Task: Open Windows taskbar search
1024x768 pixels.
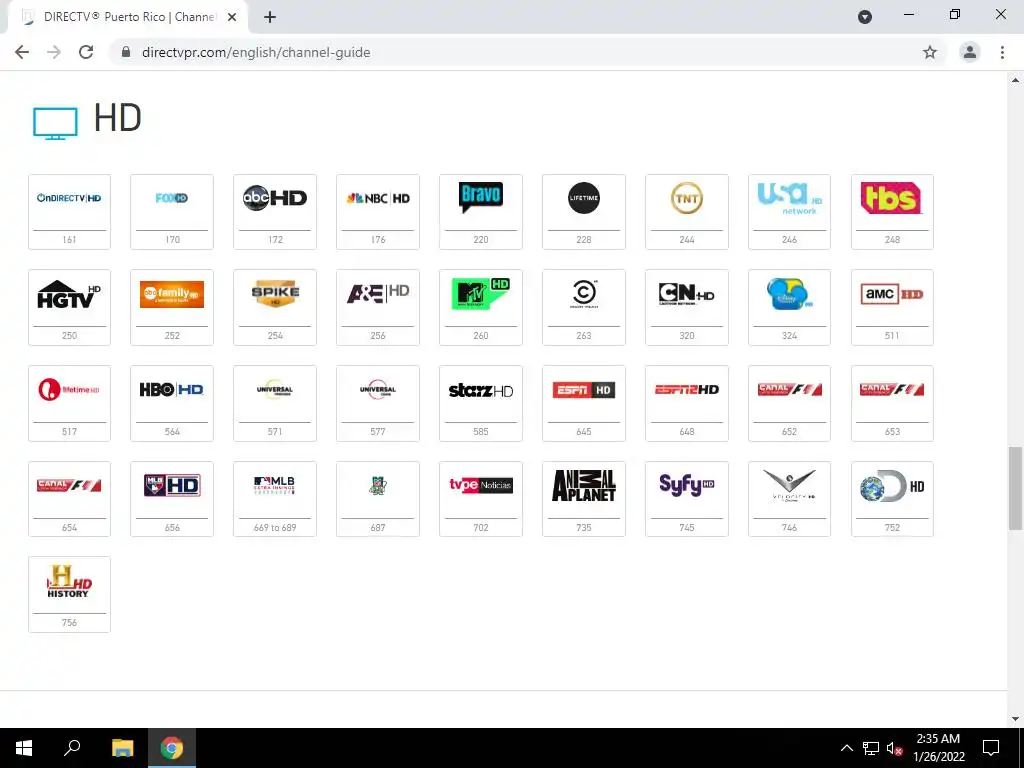Action: coord(72,748)
